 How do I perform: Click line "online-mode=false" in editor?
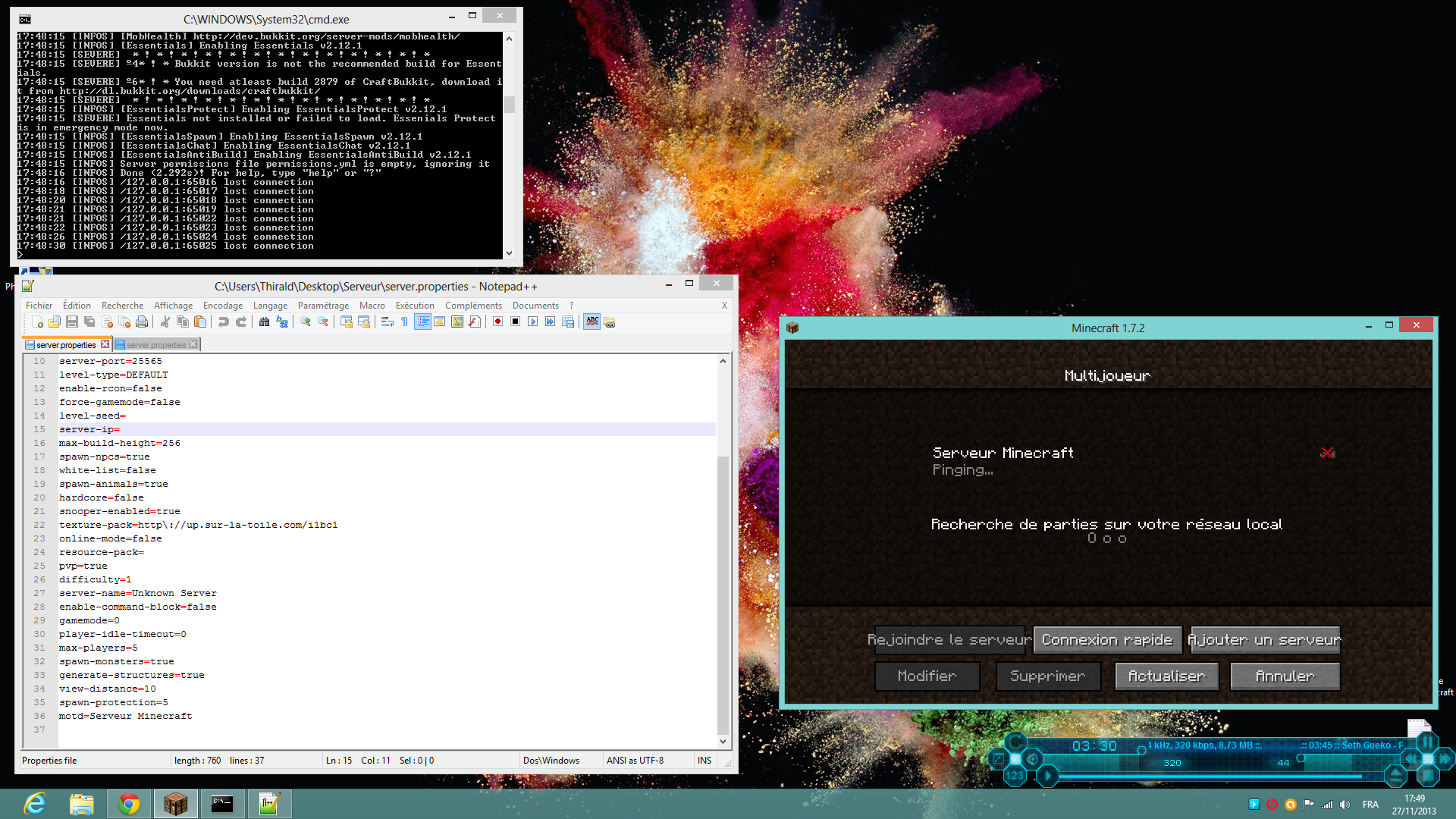tap(111, 538)
